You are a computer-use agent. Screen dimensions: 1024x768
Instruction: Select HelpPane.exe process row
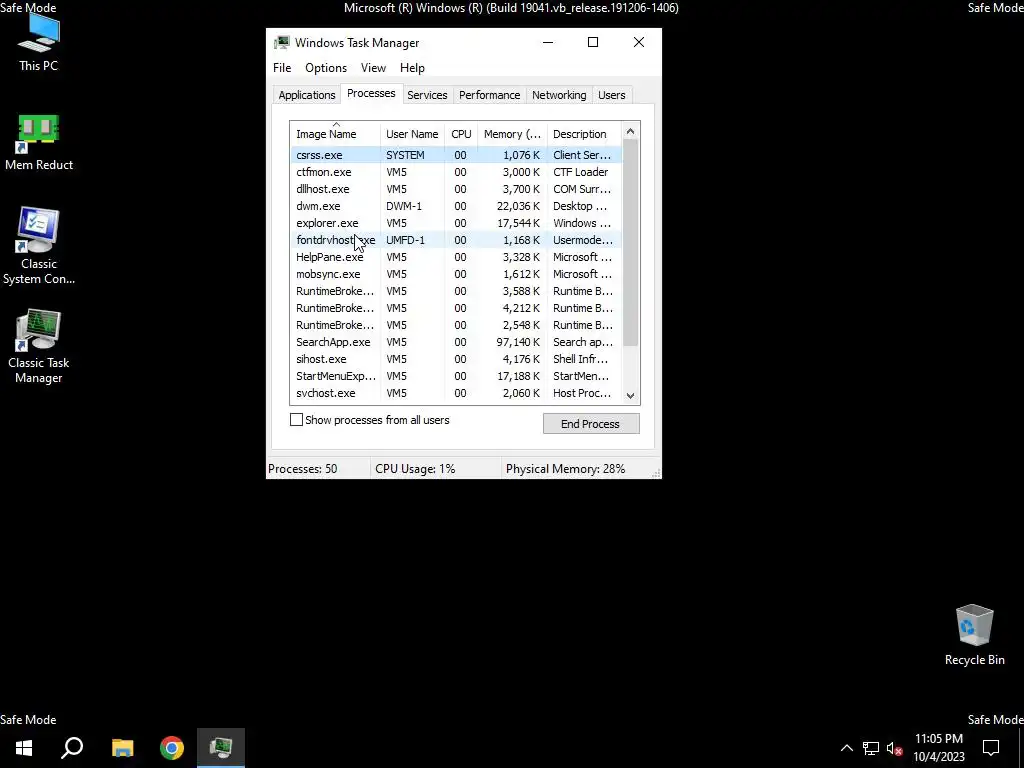456,257
